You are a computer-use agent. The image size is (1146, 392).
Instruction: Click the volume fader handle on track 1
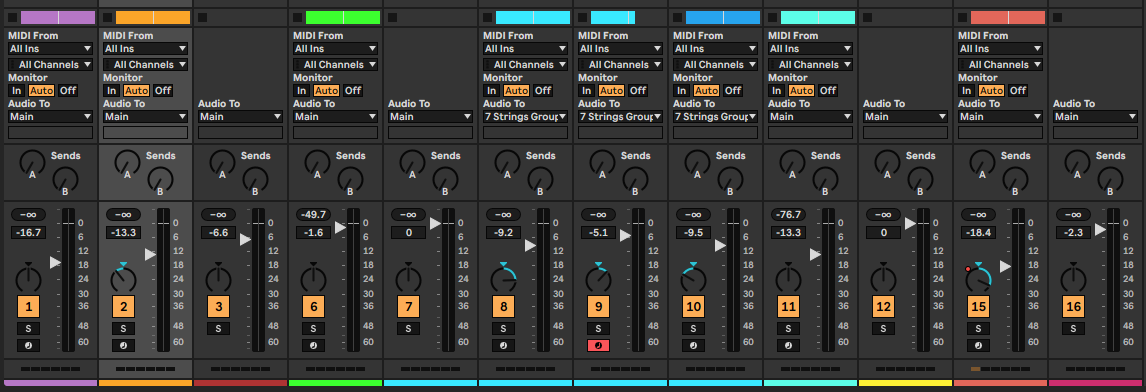pyautogui.click(x=56, y=263)
